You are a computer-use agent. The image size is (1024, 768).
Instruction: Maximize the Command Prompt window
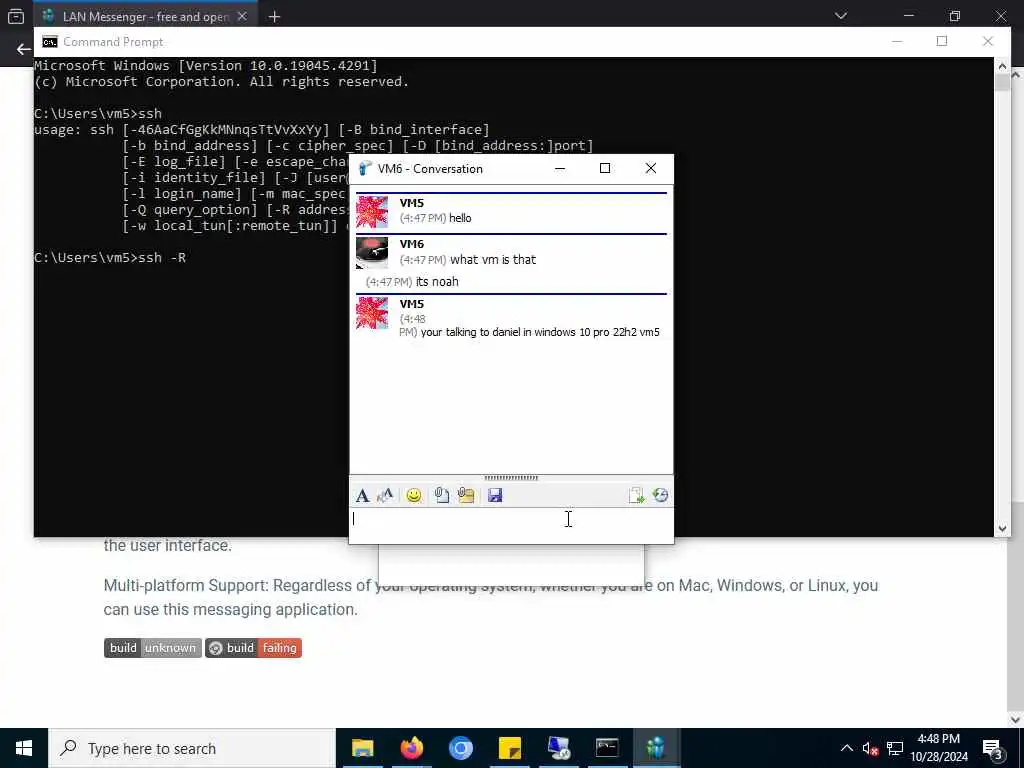pyautogui.click(x=942, y=42)
